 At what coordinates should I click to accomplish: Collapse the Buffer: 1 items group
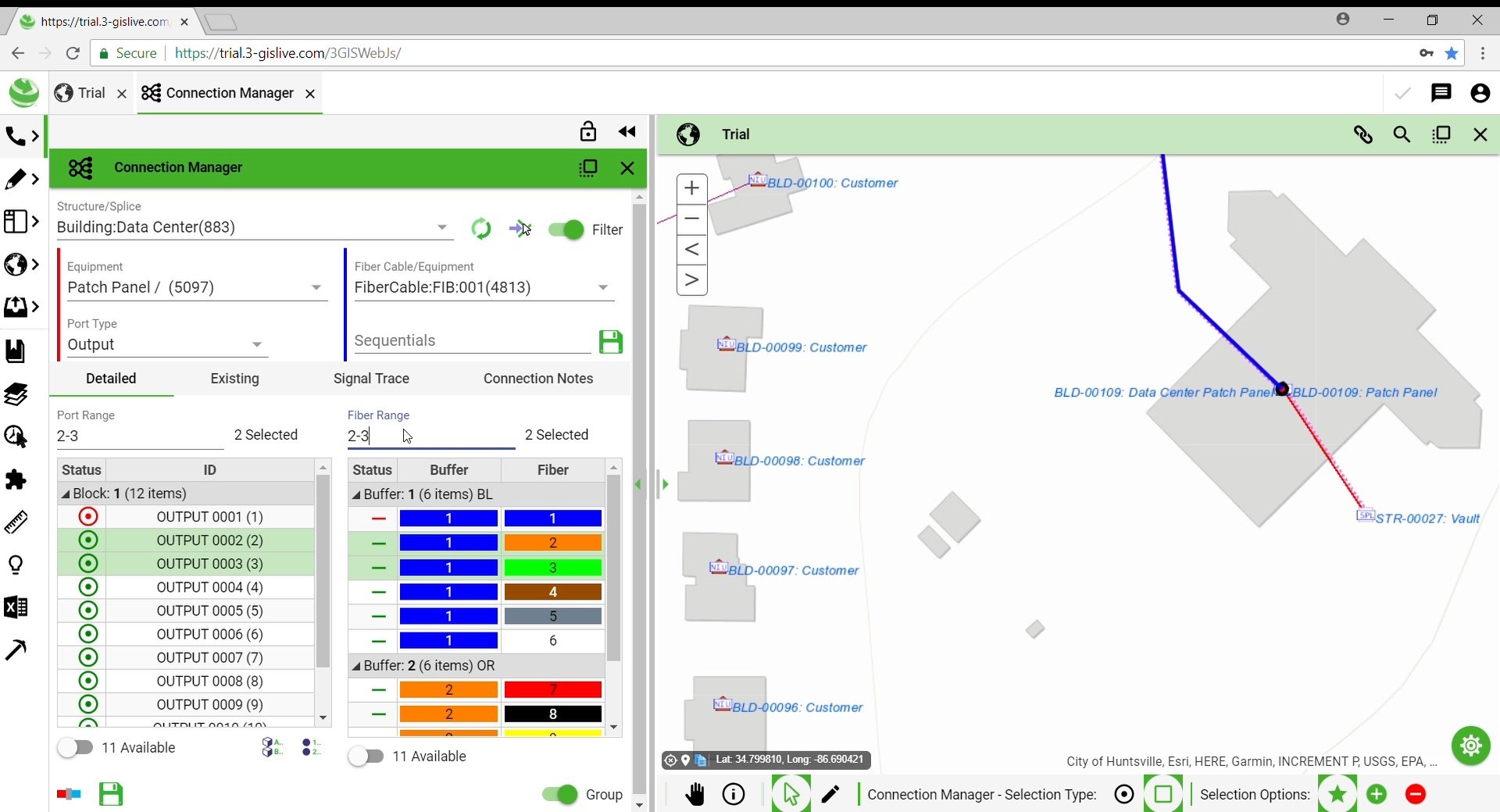click(357, 494)
